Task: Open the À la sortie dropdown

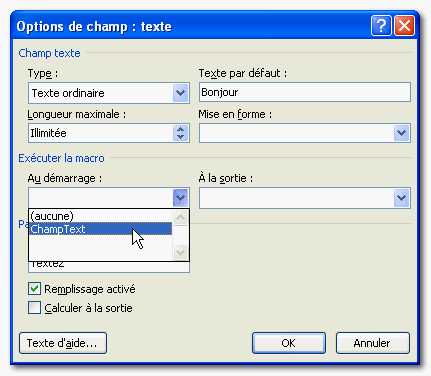Action: [401, 198]
